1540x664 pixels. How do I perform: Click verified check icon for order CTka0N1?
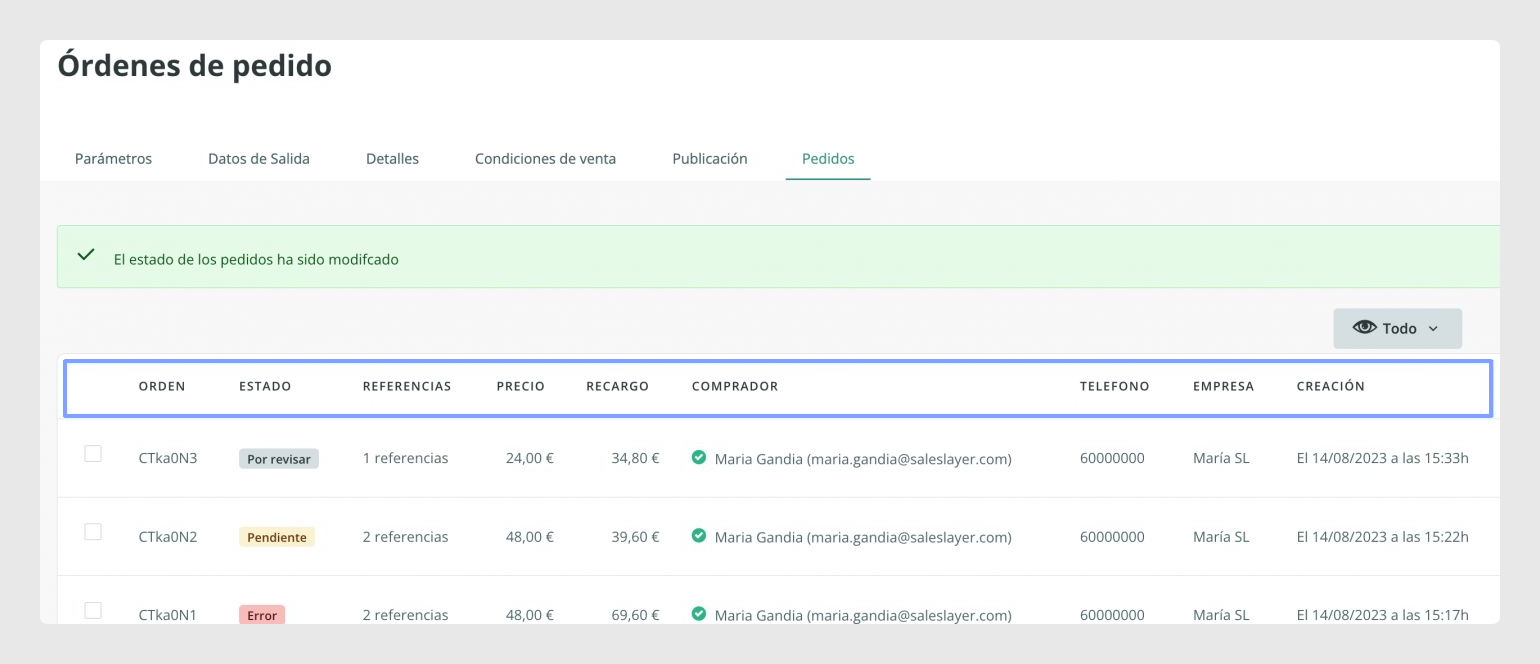(699, 614)
